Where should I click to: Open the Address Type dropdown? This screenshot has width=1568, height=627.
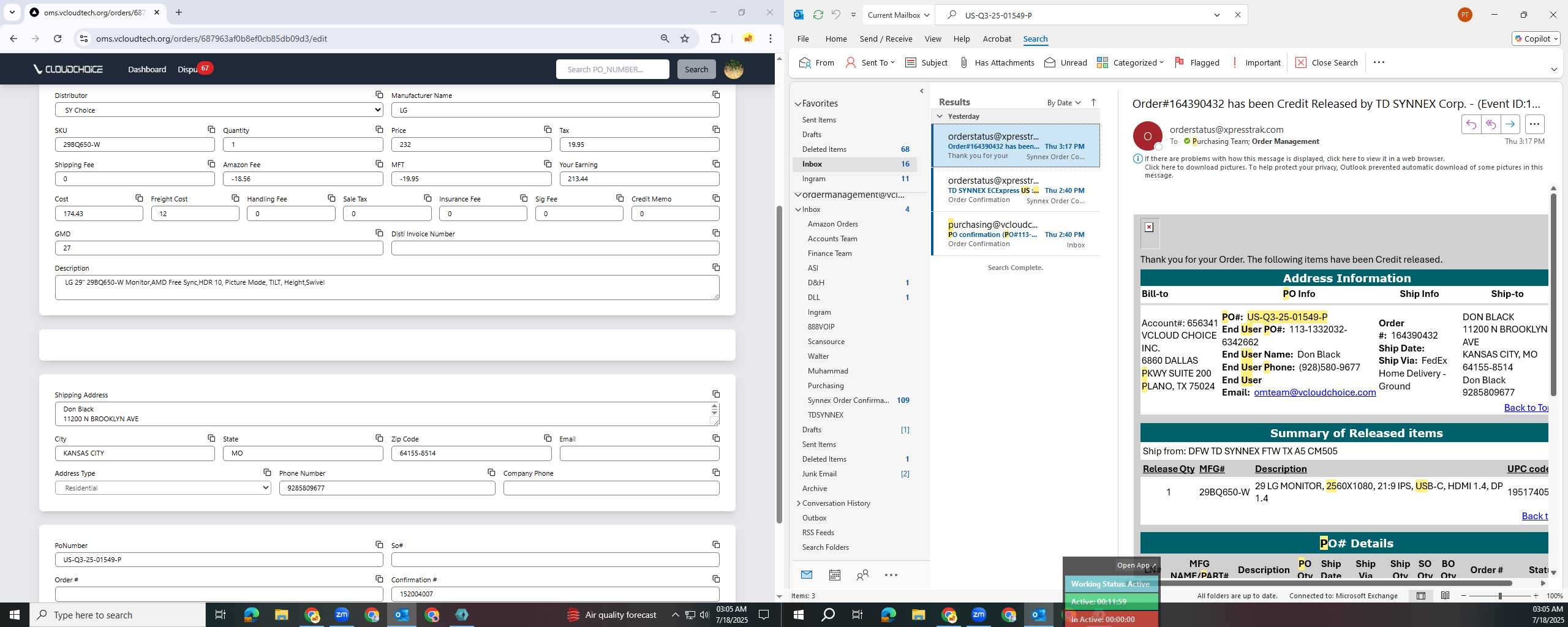click(163, 488)
